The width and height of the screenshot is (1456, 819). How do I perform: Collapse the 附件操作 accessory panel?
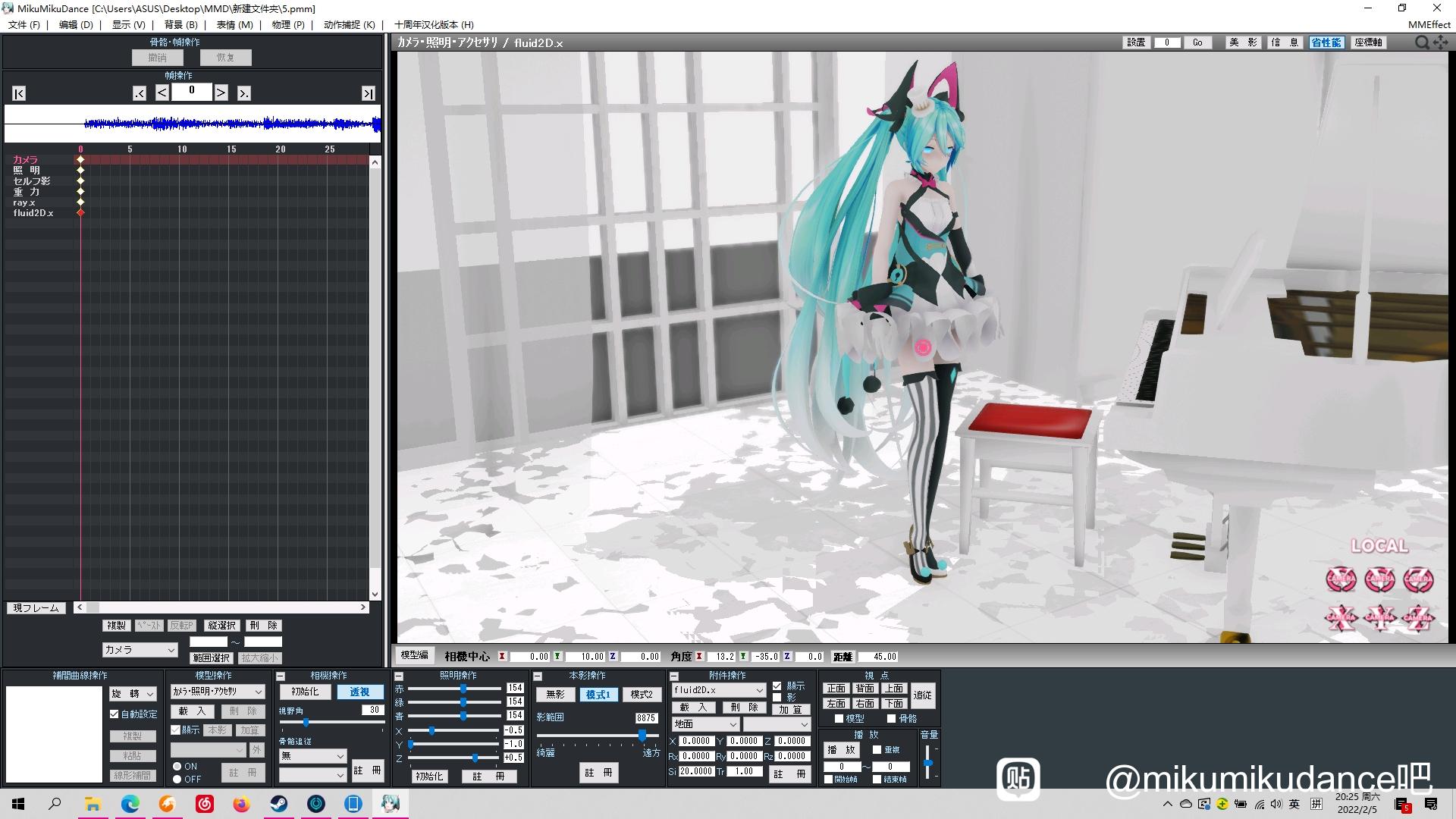coord(673,676)
